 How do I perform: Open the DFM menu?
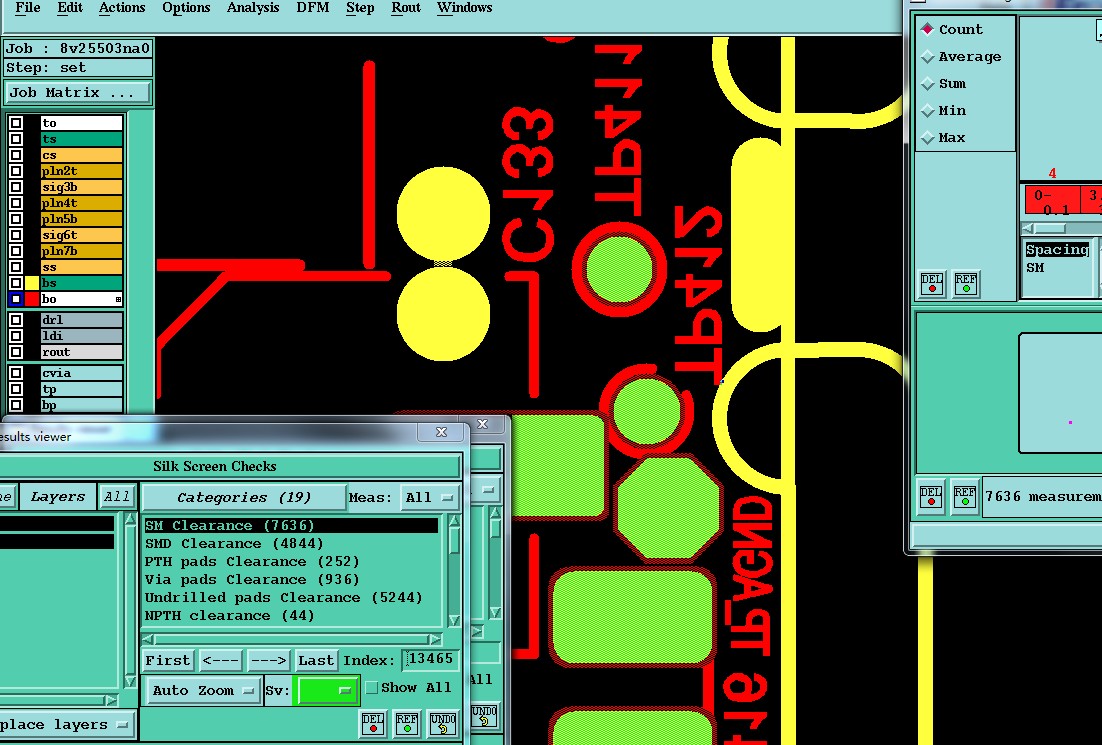point(313,8)
